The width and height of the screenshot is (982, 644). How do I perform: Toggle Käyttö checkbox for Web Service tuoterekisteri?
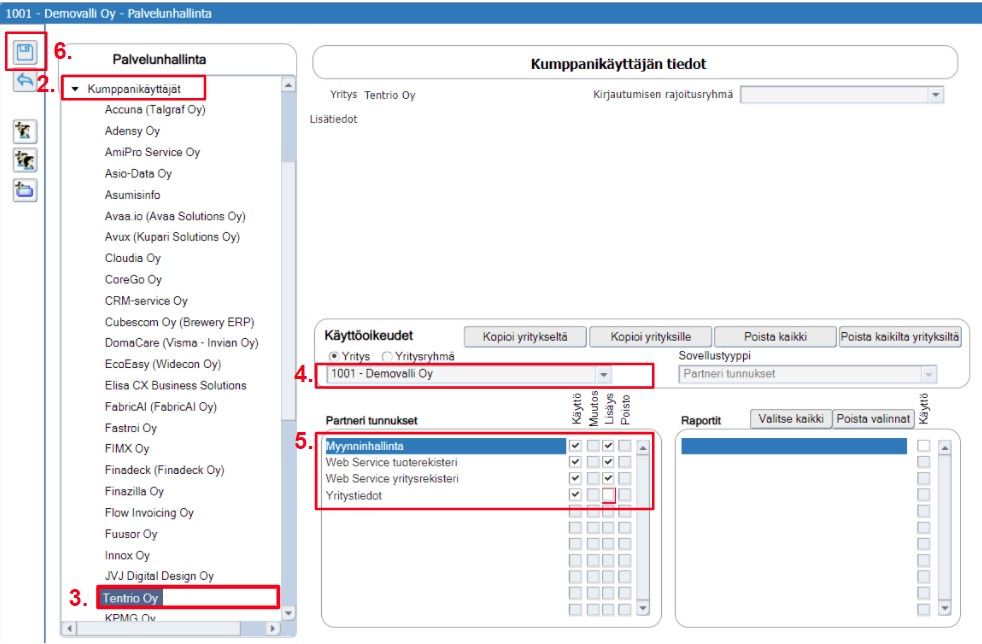pos(575,462)
